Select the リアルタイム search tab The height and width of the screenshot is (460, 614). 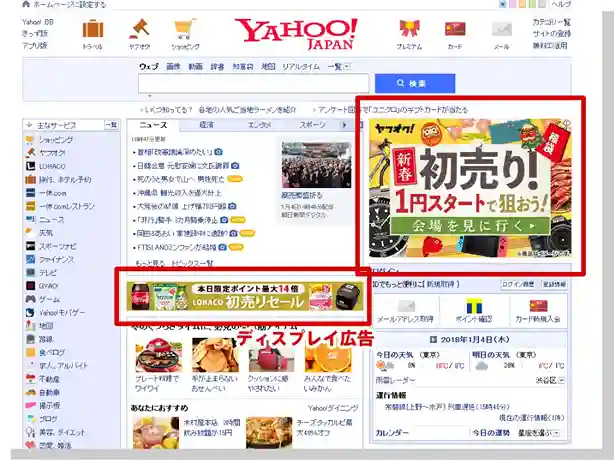coord(301,67)
